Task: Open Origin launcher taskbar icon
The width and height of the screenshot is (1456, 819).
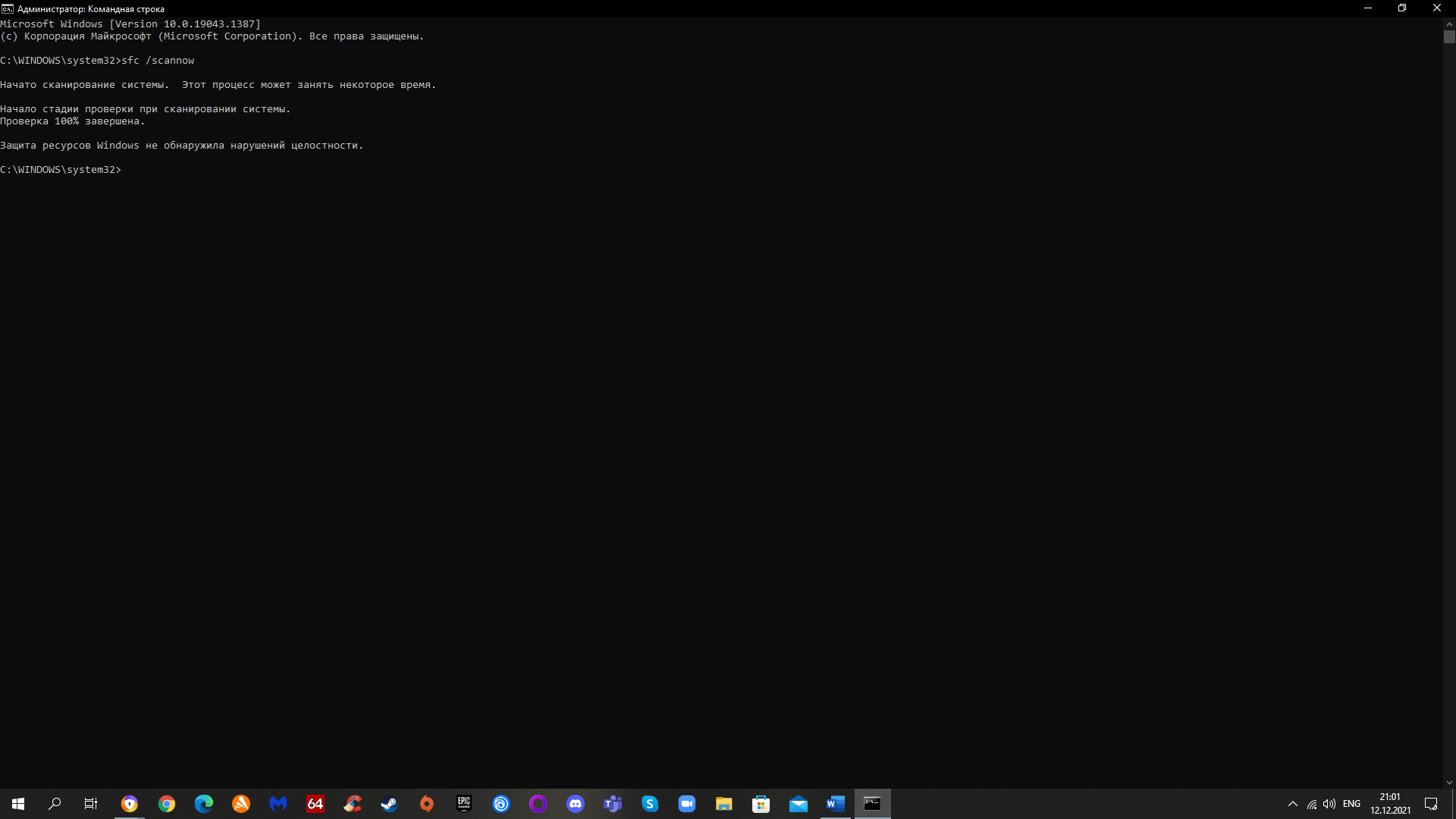Action: 427,804
